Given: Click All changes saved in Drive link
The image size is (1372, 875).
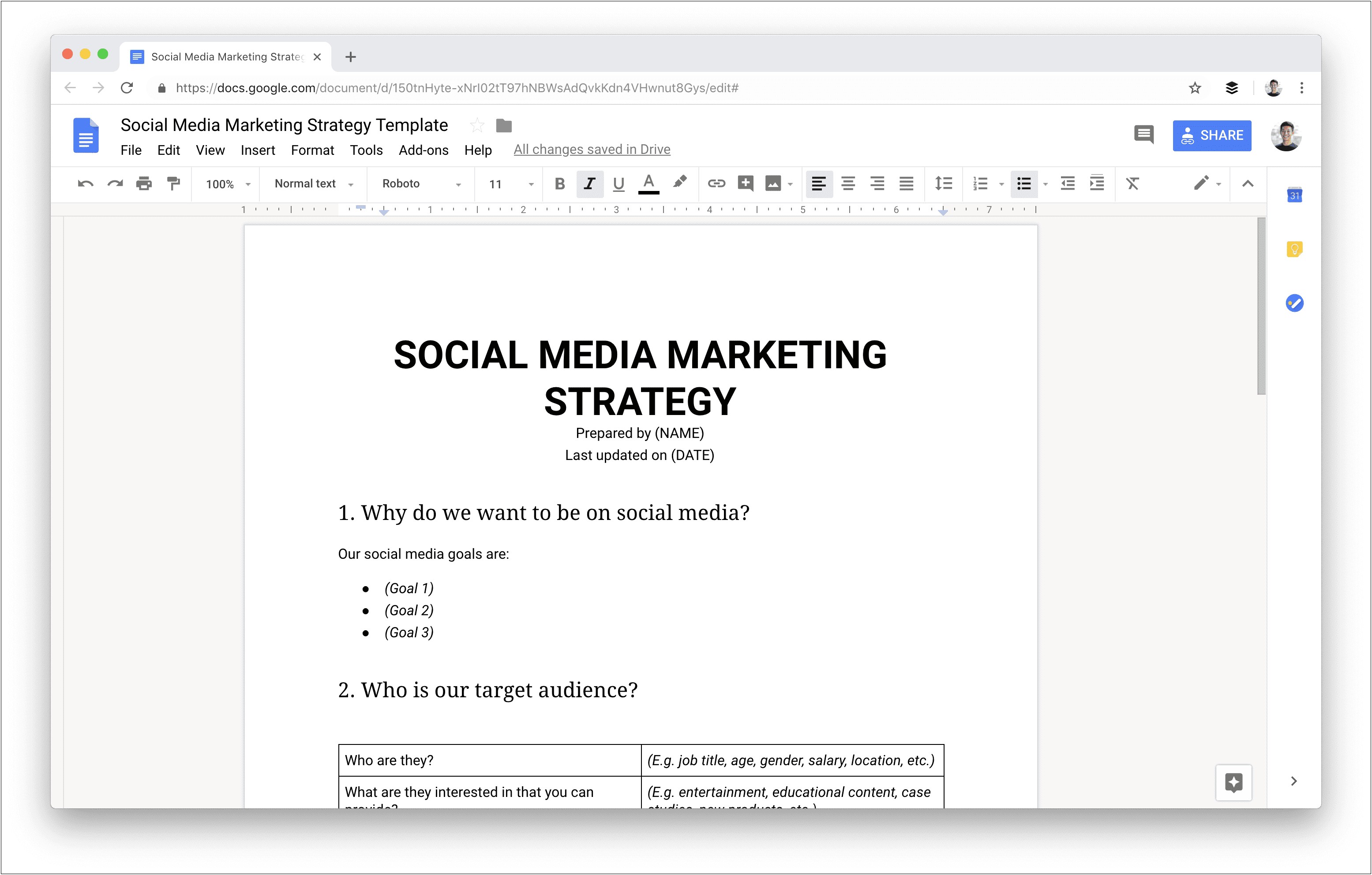Looking at the screenshot, I should click(592, 149).
